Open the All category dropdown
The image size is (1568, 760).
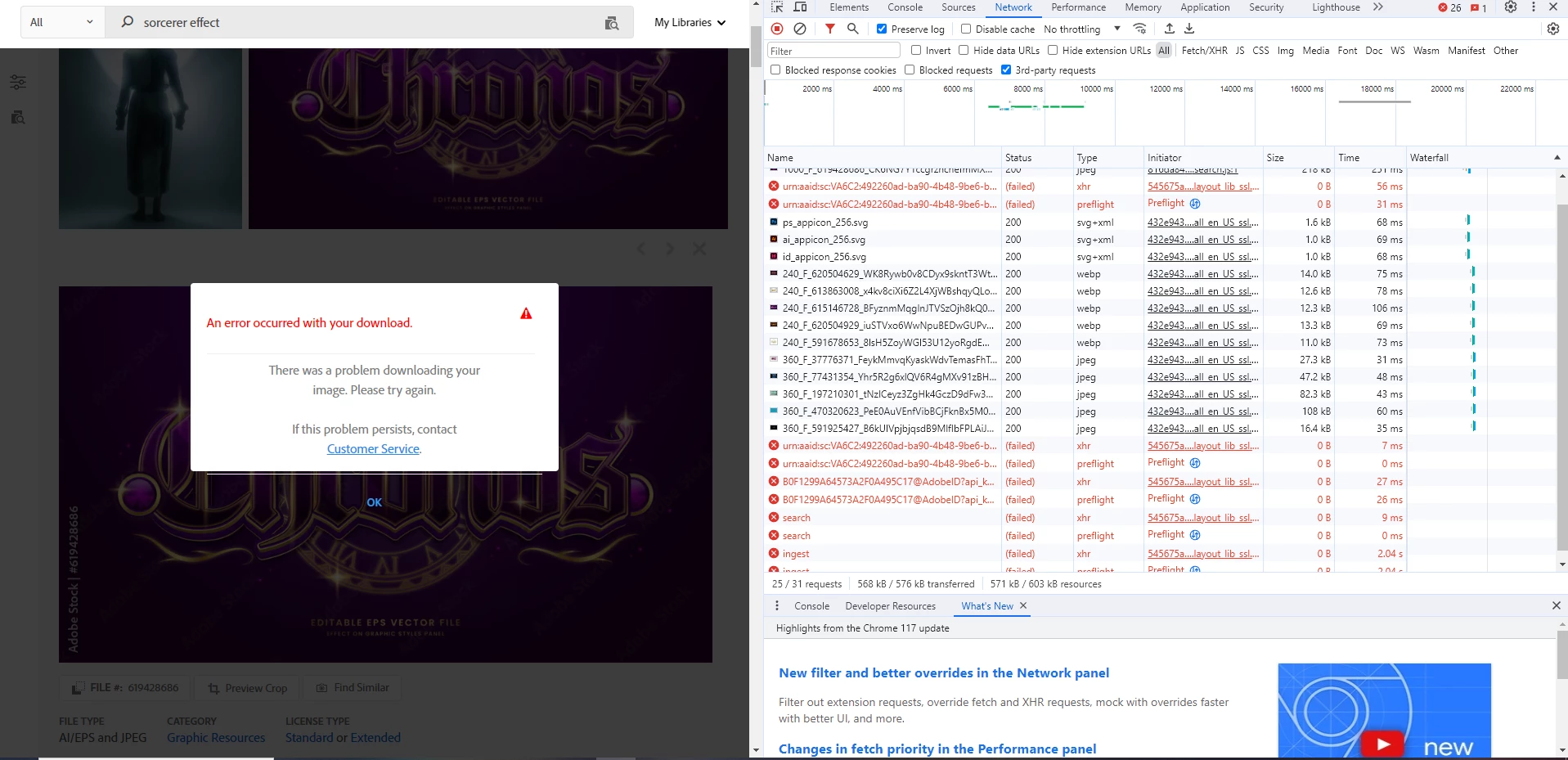click(62, 22)
